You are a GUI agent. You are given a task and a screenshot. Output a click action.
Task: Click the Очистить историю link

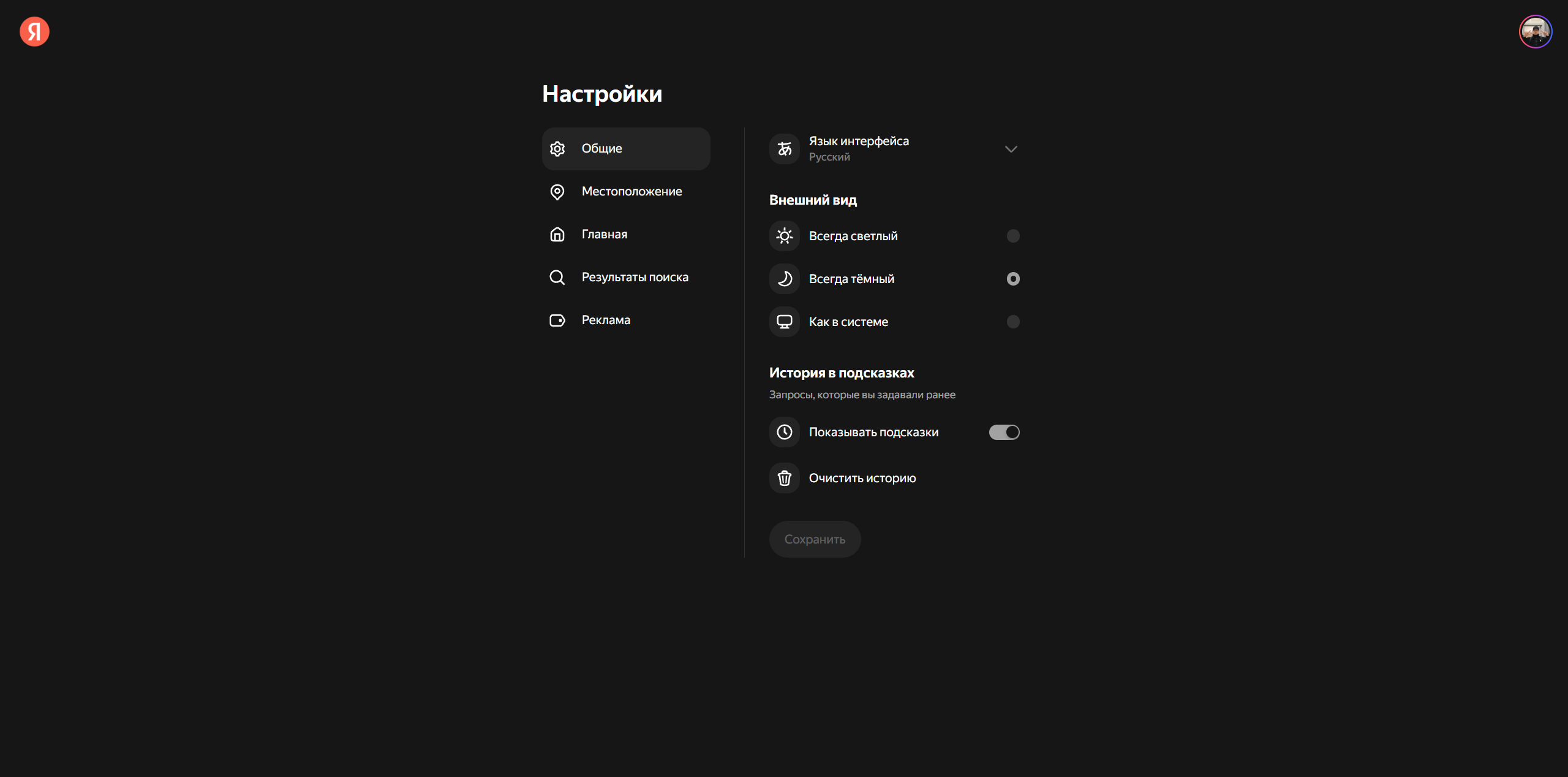pyautogui.click(x=862, y=478)
